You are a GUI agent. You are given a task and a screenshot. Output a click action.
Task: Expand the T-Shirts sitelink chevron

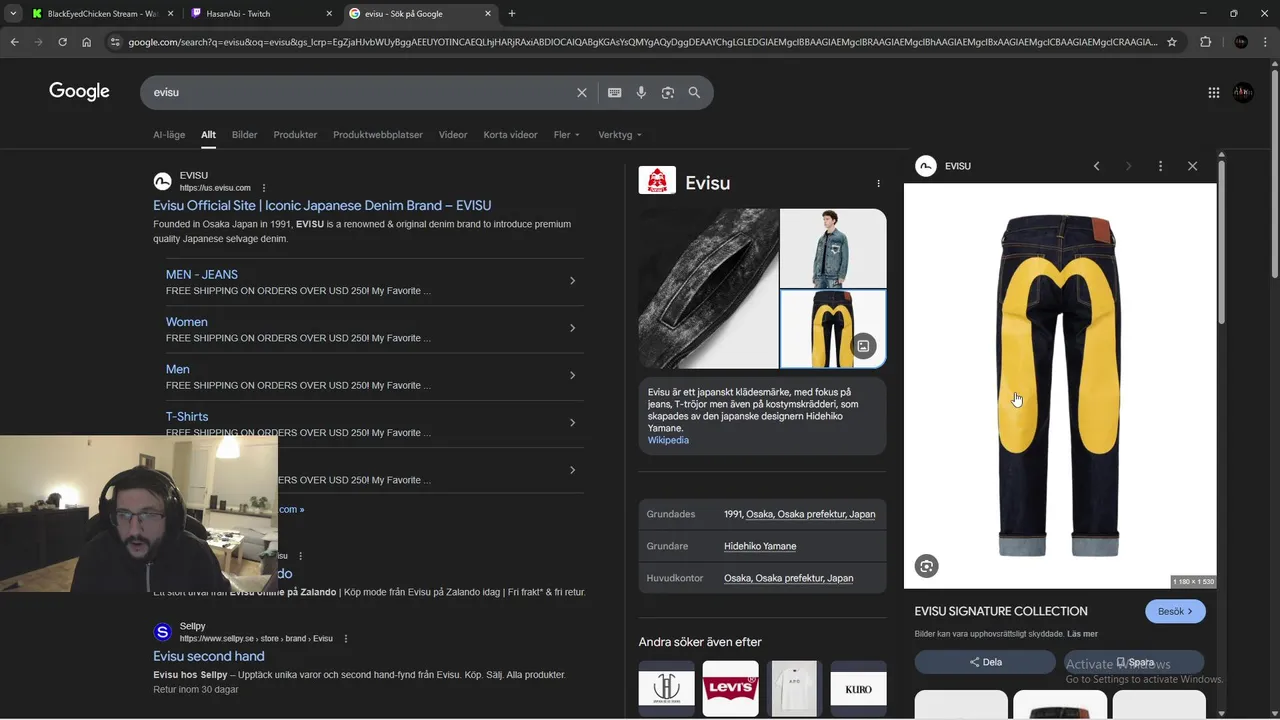coord(572,422)
